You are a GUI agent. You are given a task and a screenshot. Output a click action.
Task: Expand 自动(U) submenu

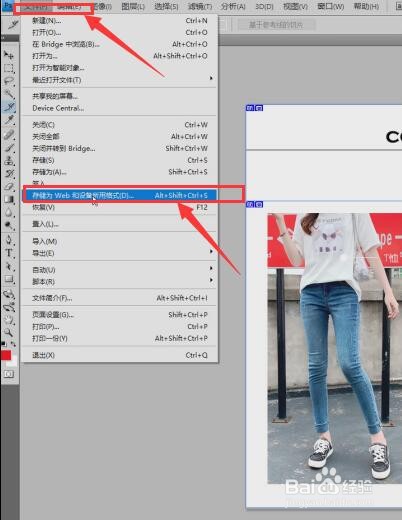[x=119, y=270]
